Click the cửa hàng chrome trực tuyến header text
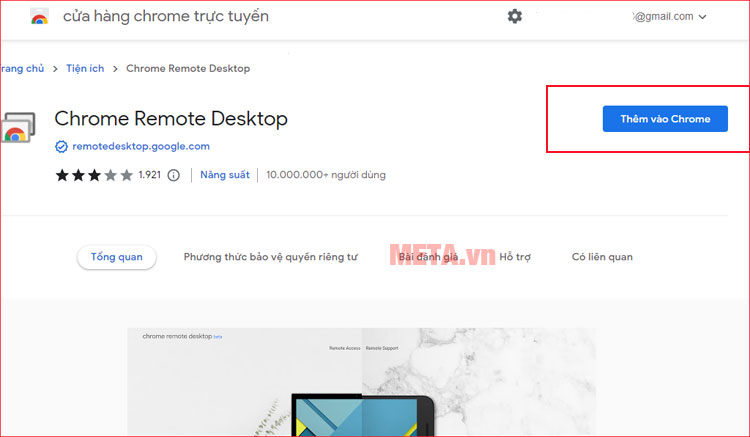This screenshot has width=750, height=437. click(x=166, y=17)
